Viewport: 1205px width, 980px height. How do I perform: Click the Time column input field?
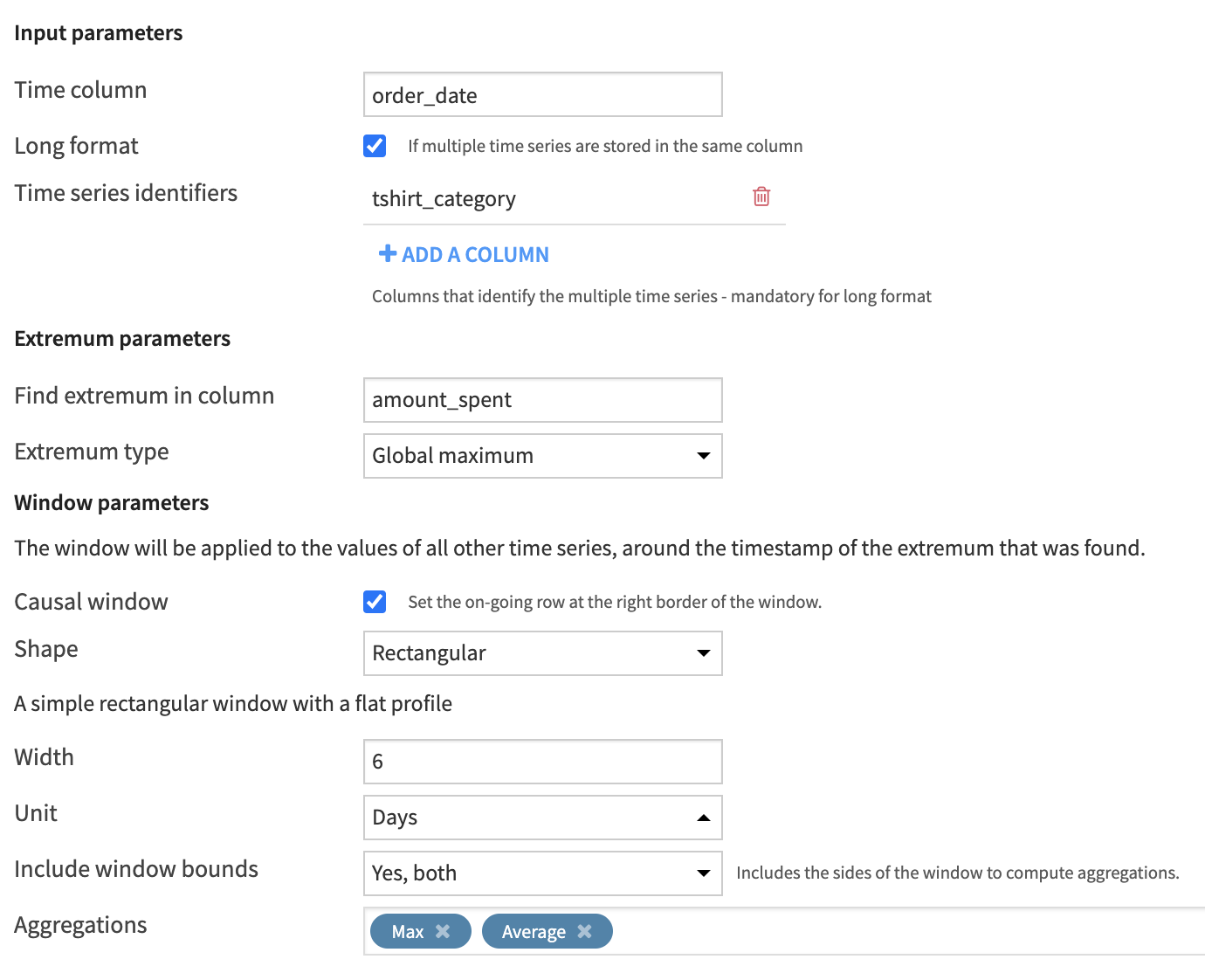coord(541,95)
